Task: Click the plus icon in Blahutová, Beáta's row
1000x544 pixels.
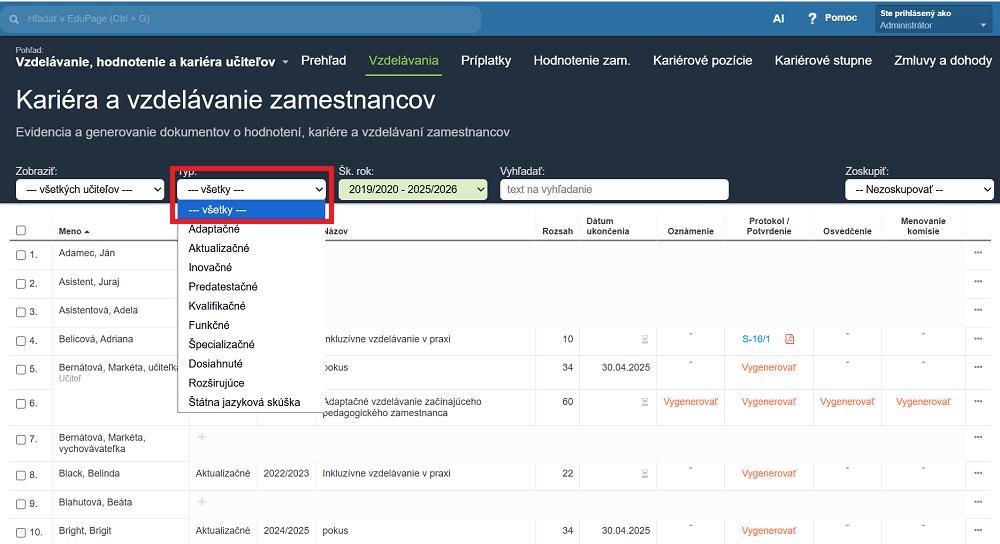Action: pos(201,502)
